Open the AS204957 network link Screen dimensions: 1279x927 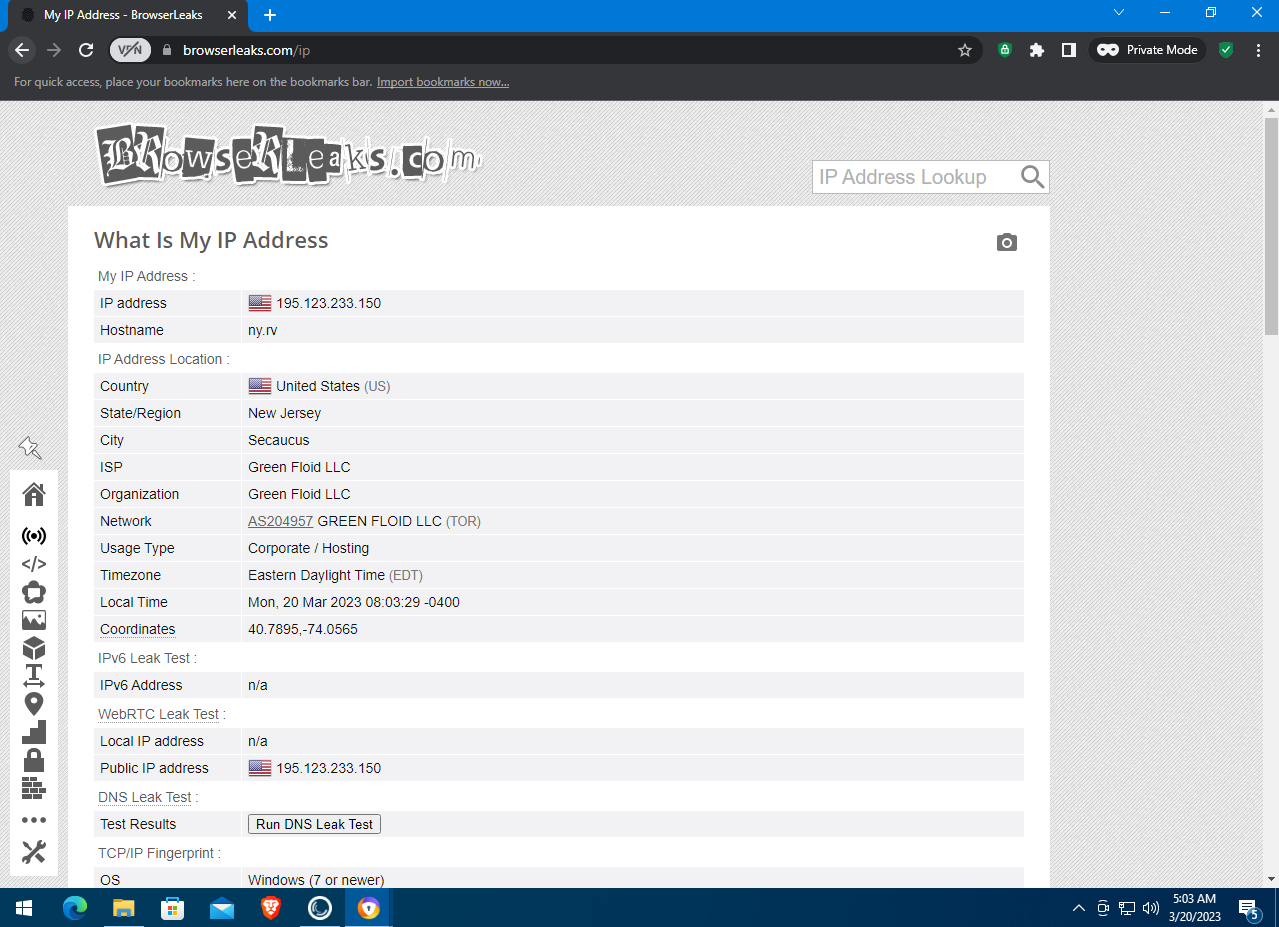281,521
